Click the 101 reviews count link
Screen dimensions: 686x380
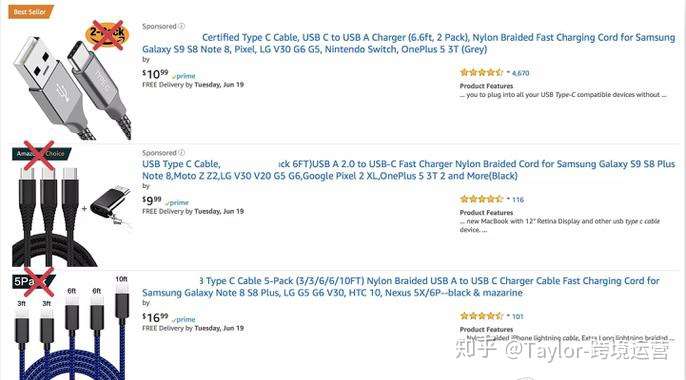click(x=518, y=316)
